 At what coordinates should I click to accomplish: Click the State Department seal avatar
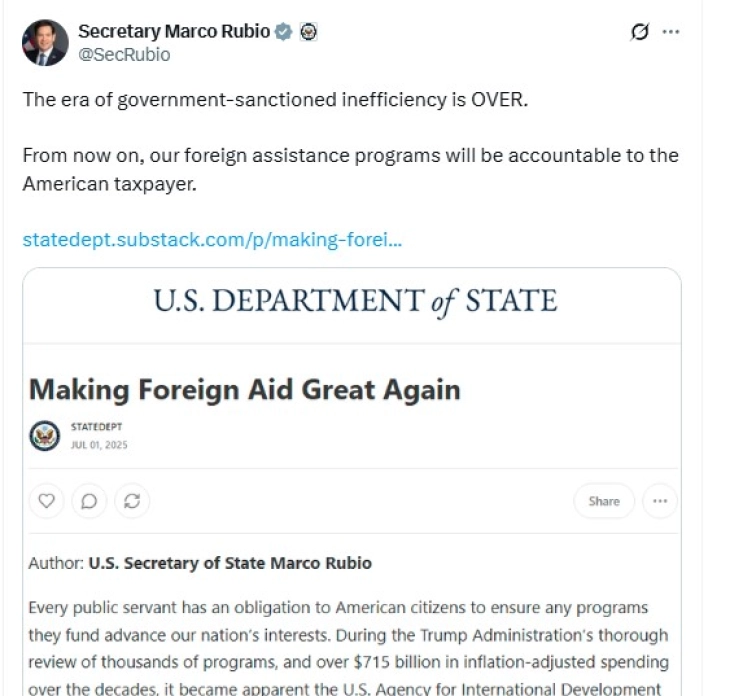(x=45, y=436)
